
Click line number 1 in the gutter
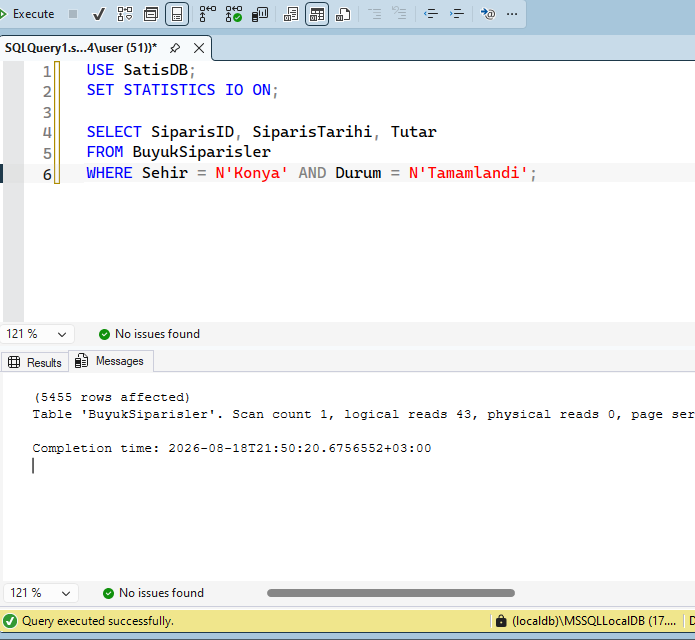47,71
